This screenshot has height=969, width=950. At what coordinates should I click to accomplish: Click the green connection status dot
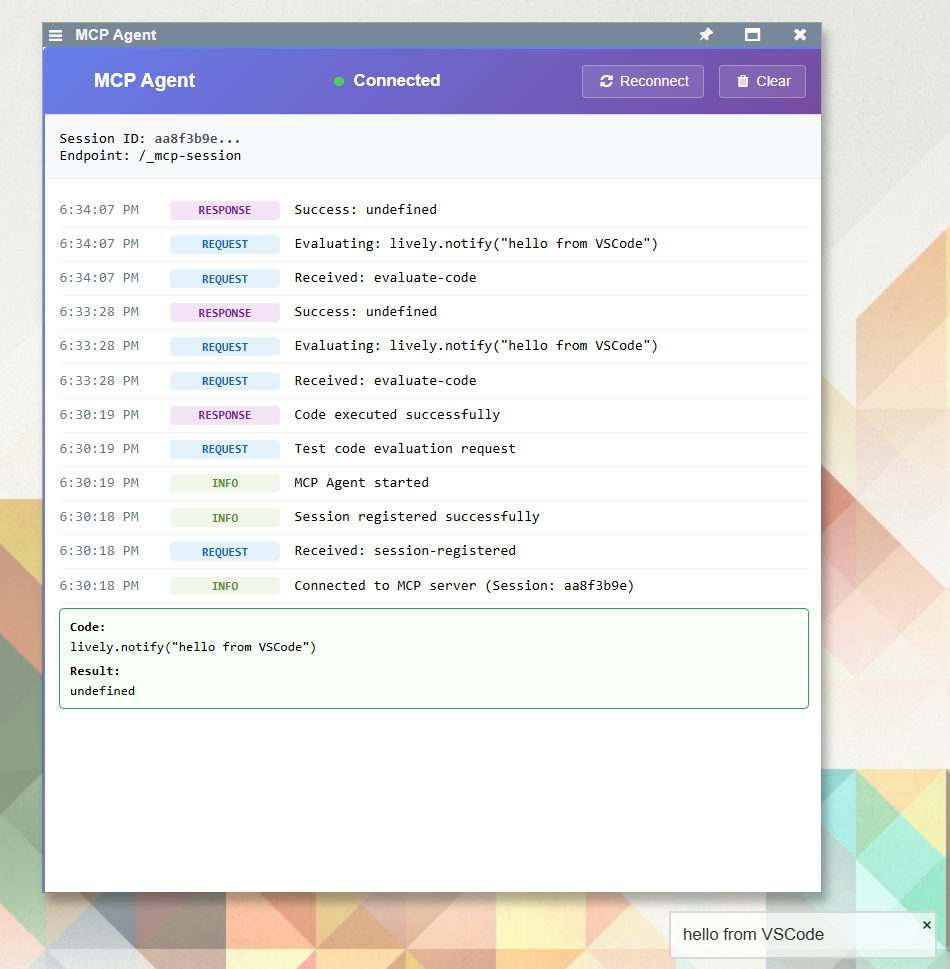point(339,81)
